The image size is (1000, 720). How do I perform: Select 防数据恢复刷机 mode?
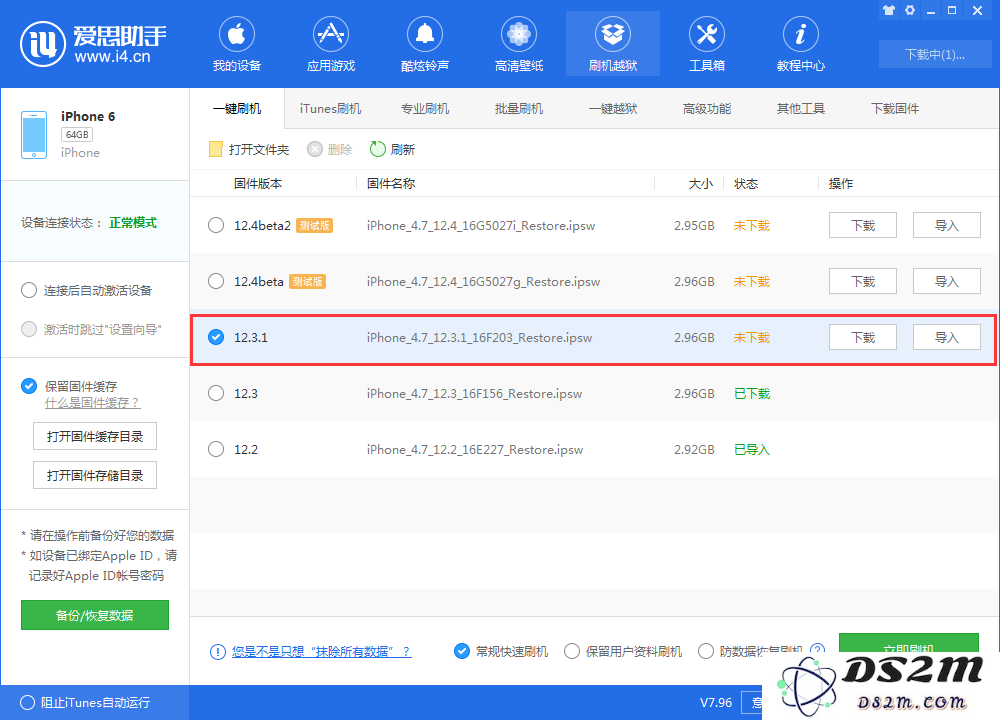(x=706, y=651)
